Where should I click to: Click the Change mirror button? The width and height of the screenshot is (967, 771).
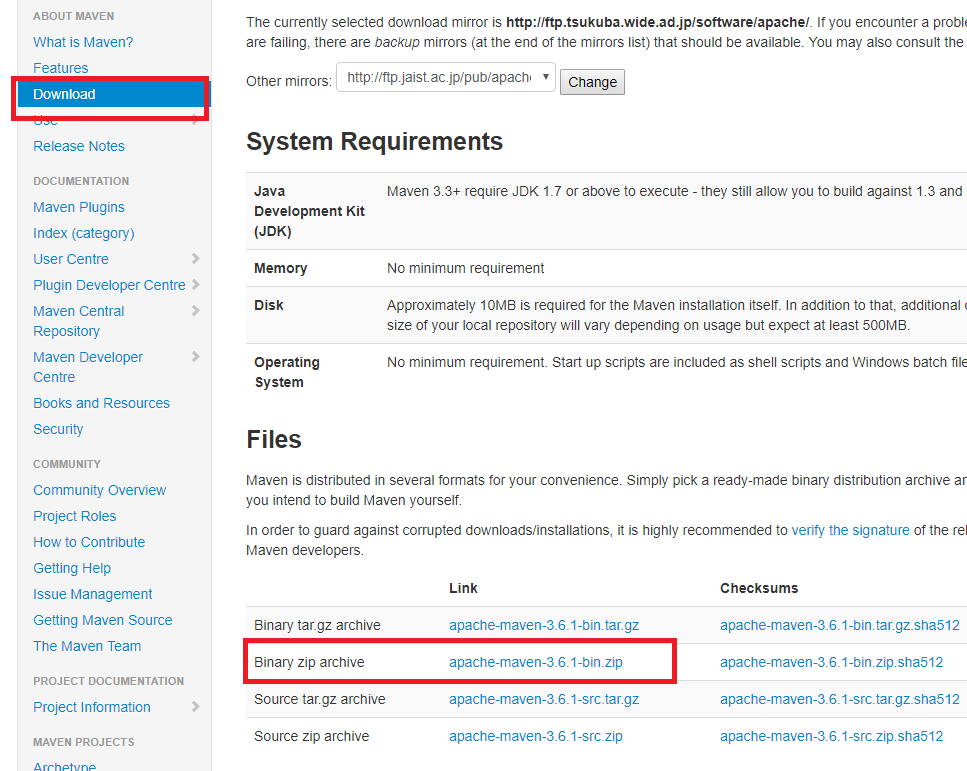click(592, 82)
